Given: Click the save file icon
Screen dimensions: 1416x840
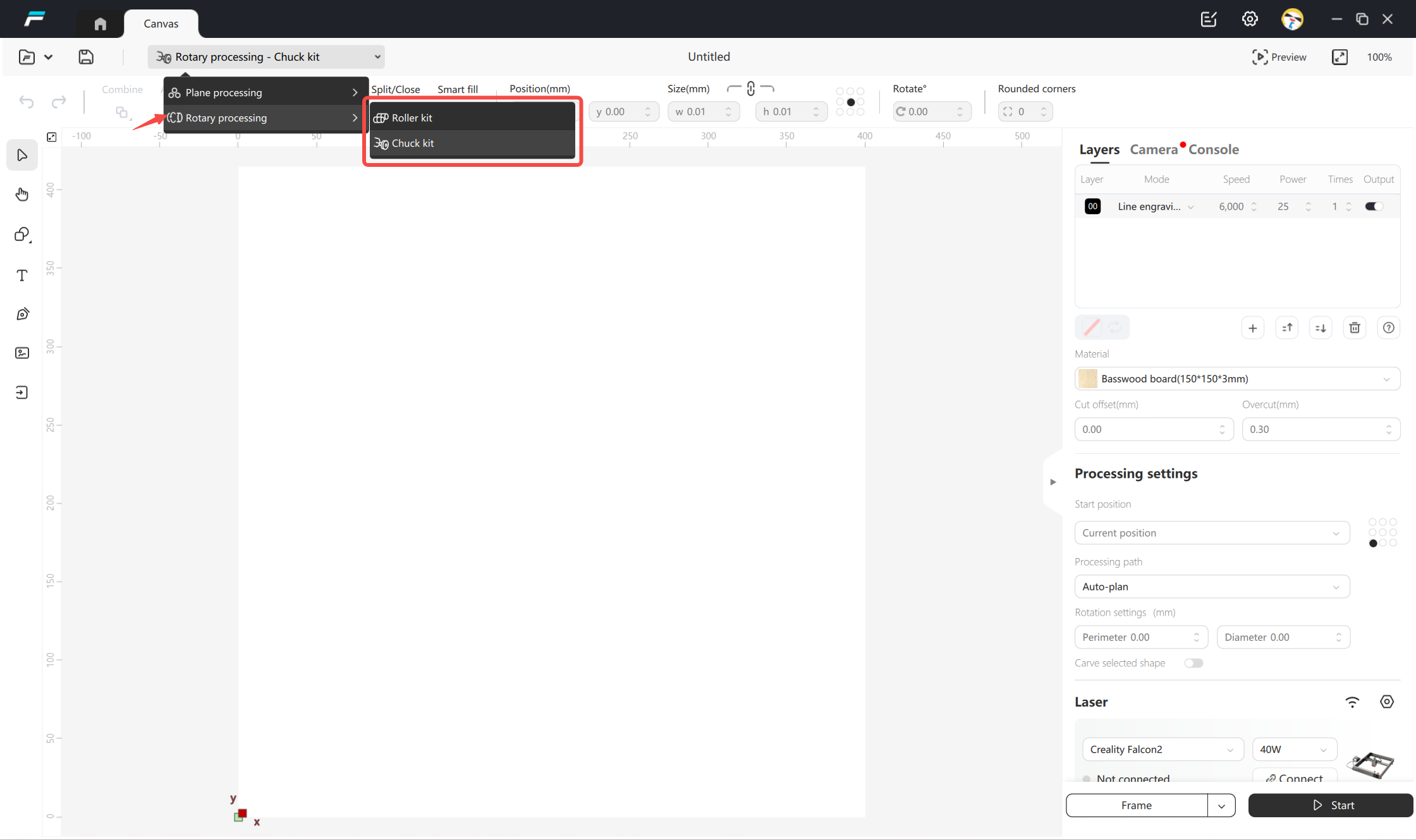Looking at the screenshot, I should tap(86, 57).
